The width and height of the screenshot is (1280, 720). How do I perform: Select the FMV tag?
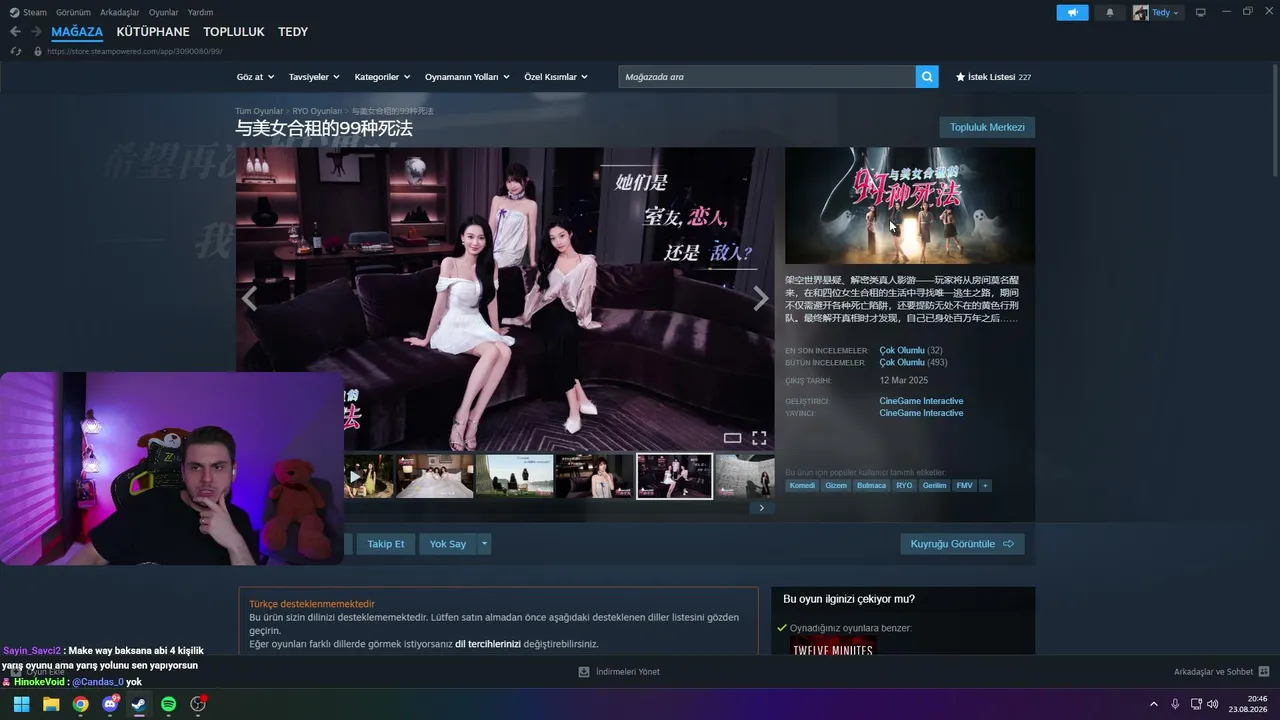pyautogui.click(x=964, y=486)
